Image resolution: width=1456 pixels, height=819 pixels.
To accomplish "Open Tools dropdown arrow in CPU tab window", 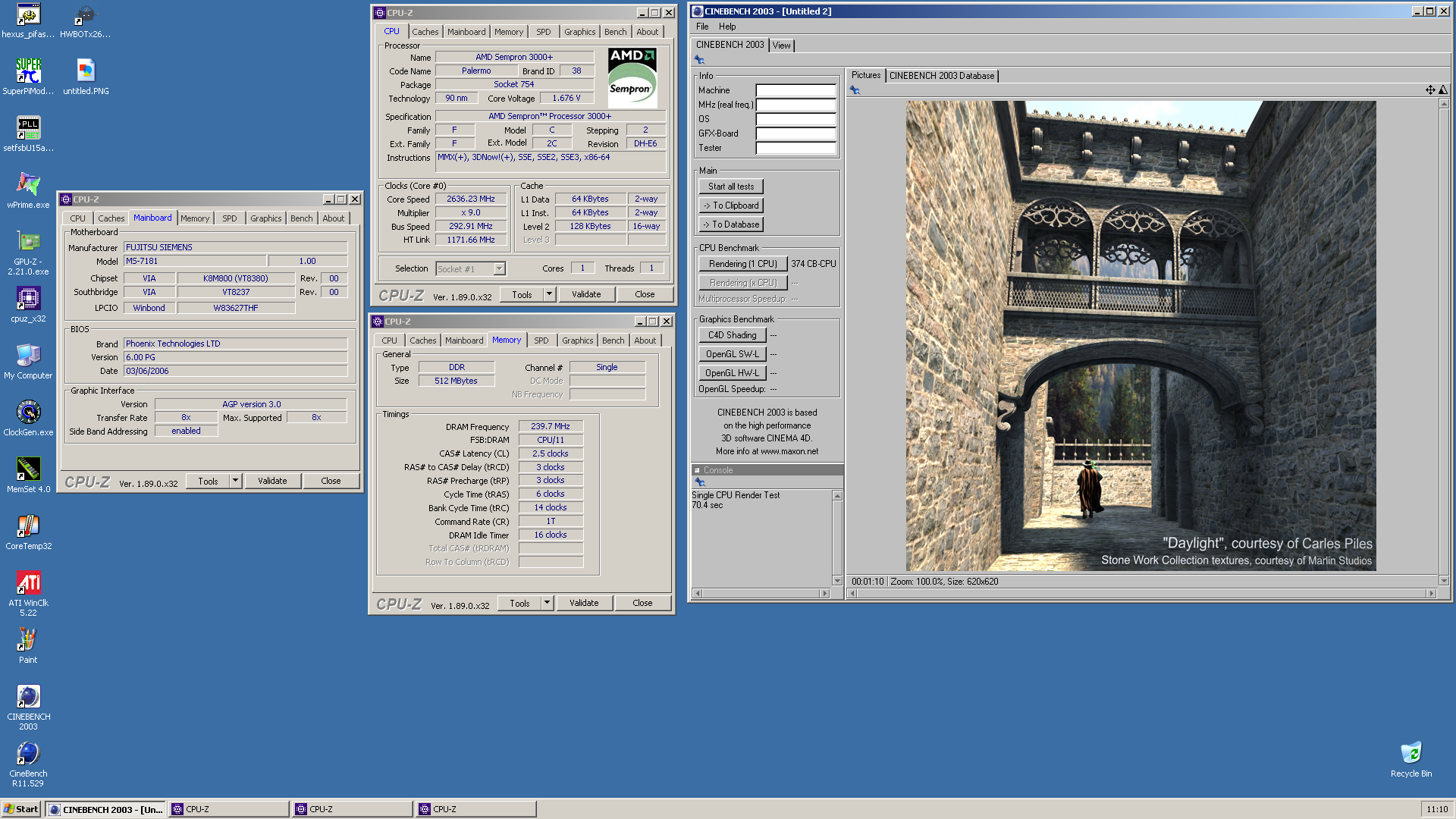I will [549, 294].
